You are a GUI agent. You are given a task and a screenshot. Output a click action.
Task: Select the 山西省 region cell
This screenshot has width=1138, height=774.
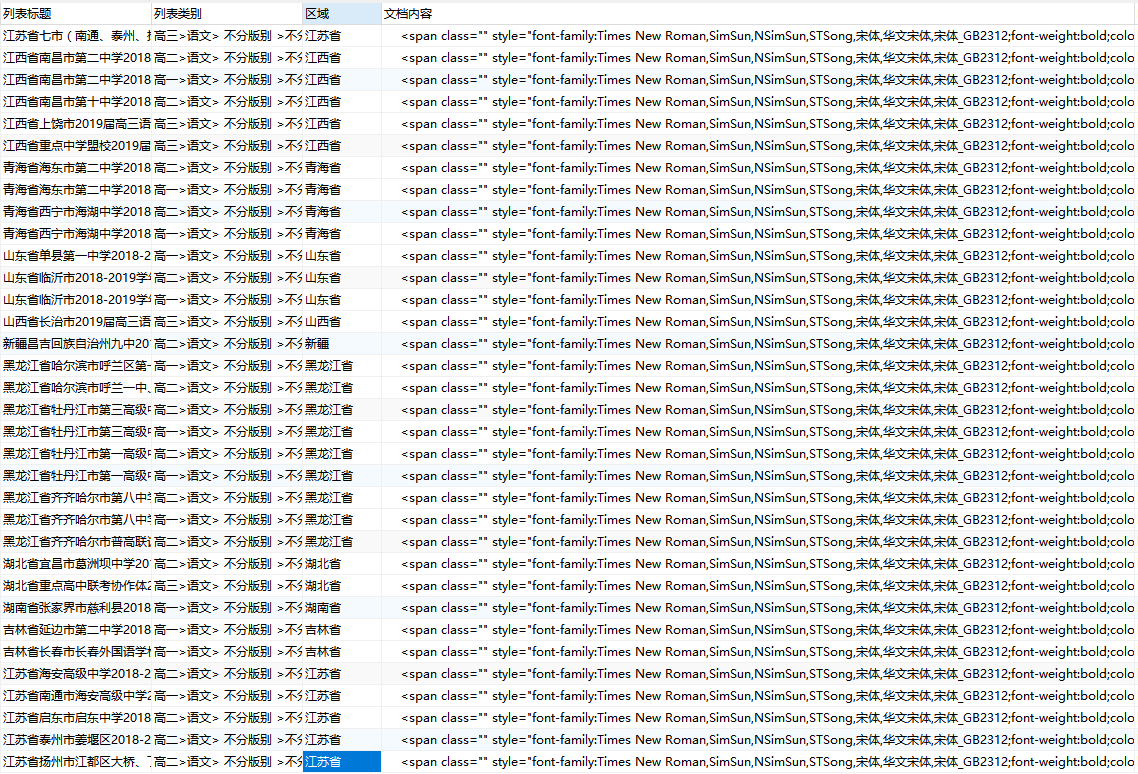[x=341, y=322]
